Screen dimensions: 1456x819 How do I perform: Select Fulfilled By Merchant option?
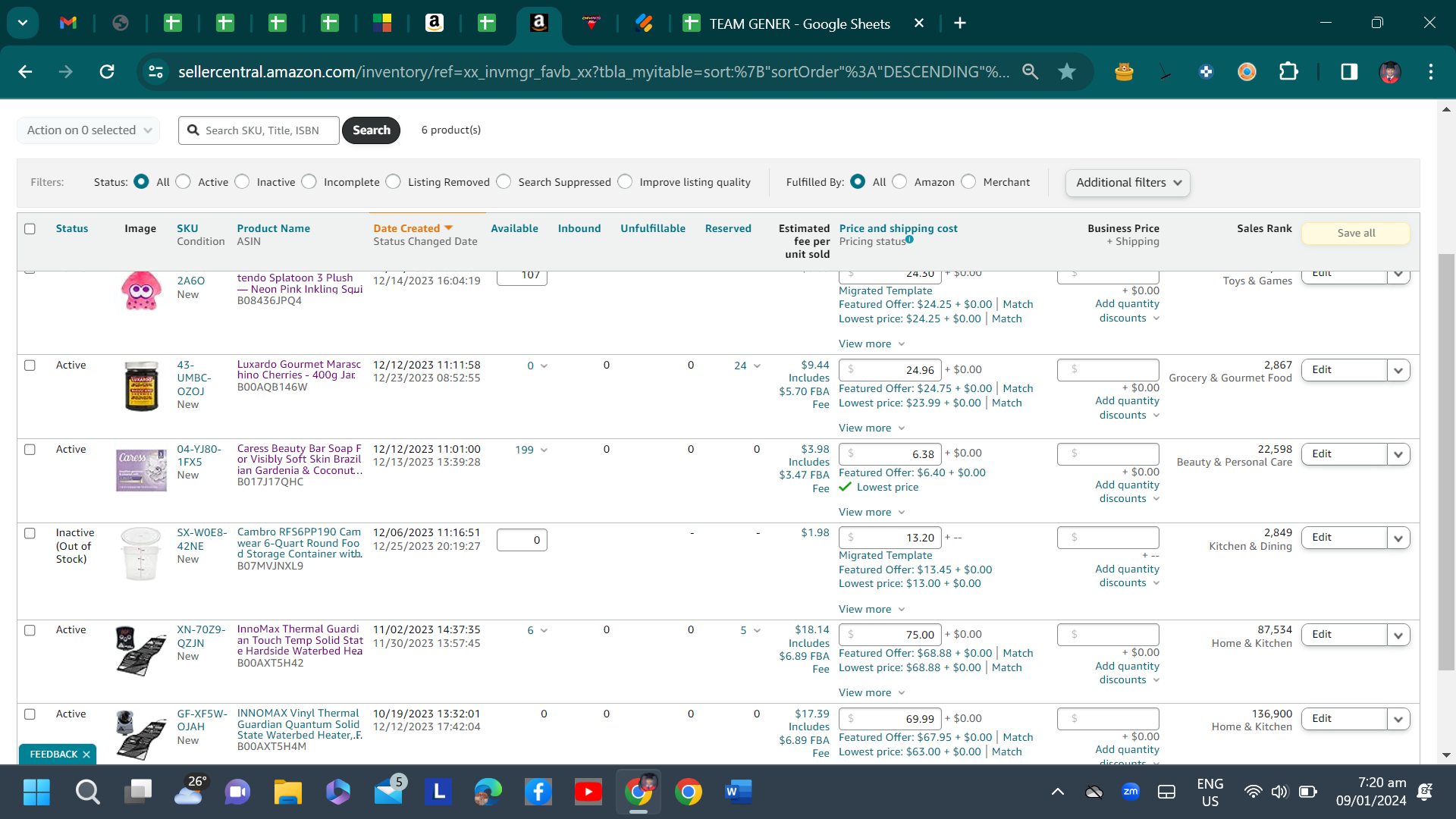click(968, 182)
